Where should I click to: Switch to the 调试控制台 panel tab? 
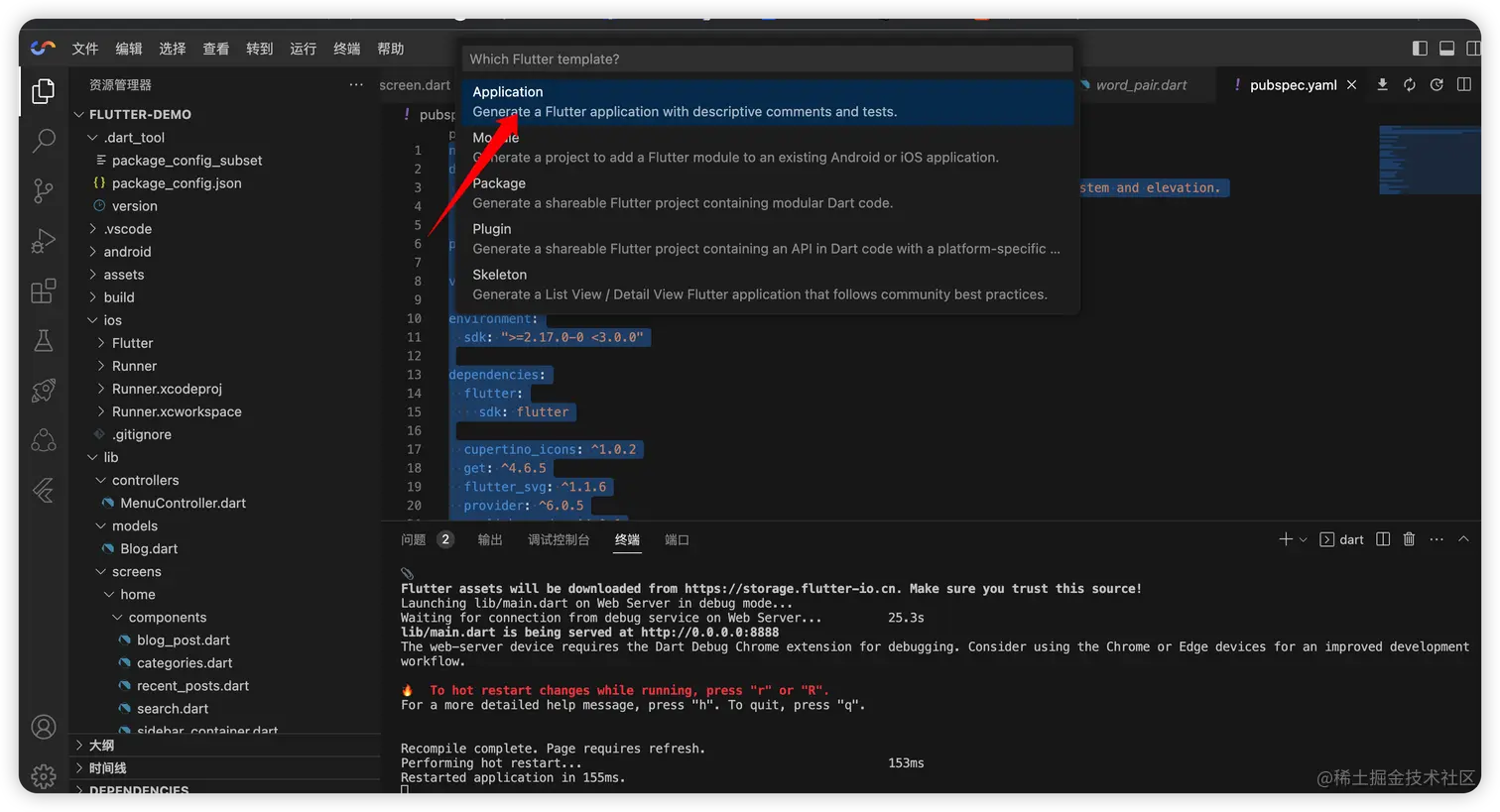(x=559, y=539)
